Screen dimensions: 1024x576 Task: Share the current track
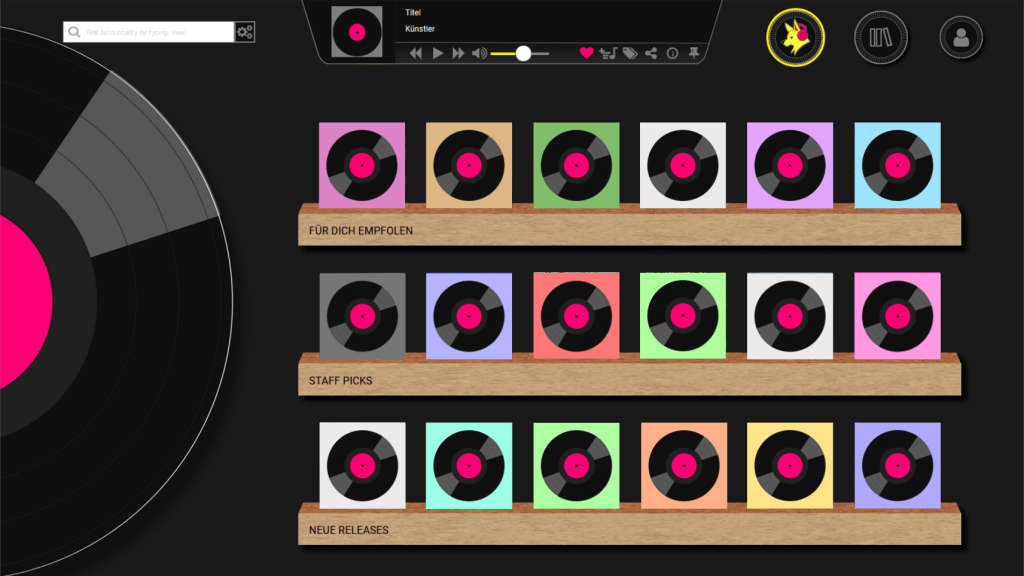(x=651, y=54)
